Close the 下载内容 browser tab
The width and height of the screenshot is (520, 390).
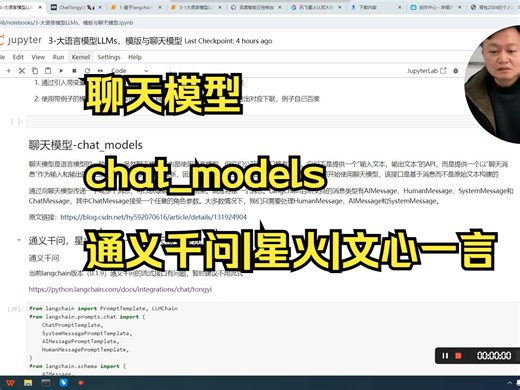point(400,7)
